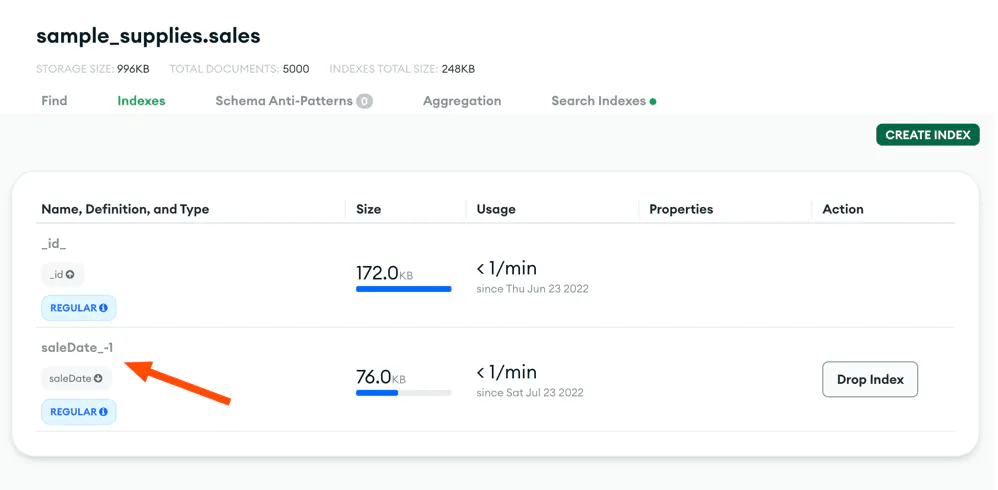Screen dimensions: 998x490
Task: Click the Action column header
Action: click(x=843, y=209)
